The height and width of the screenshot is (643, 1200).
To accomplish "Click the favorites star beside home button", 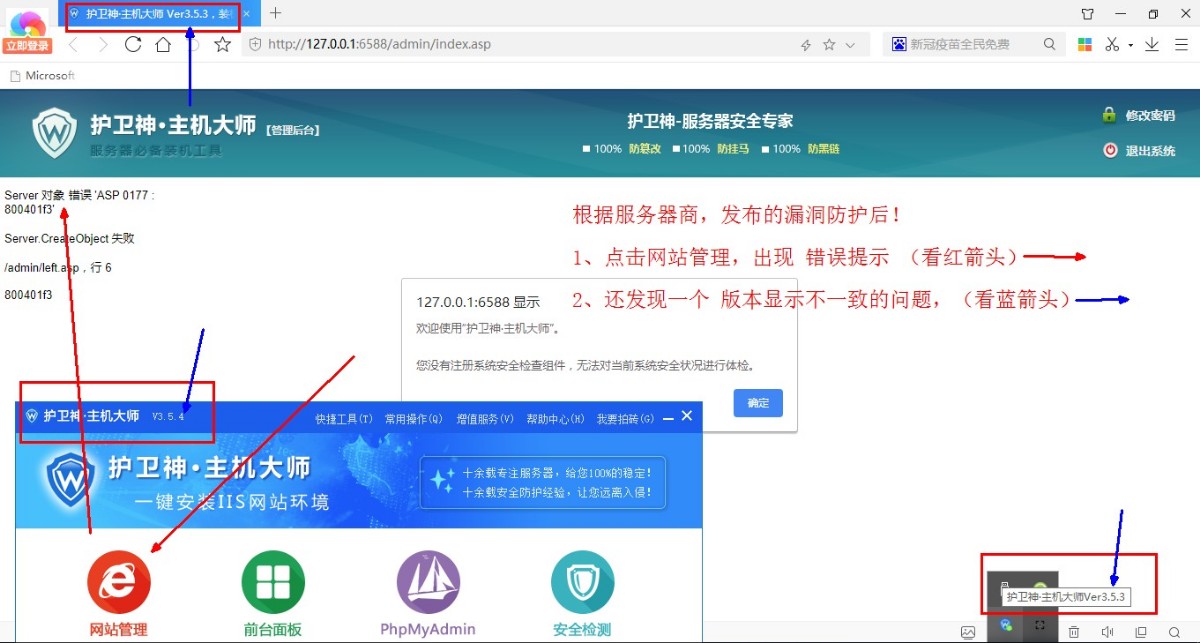I will point(222,44).
